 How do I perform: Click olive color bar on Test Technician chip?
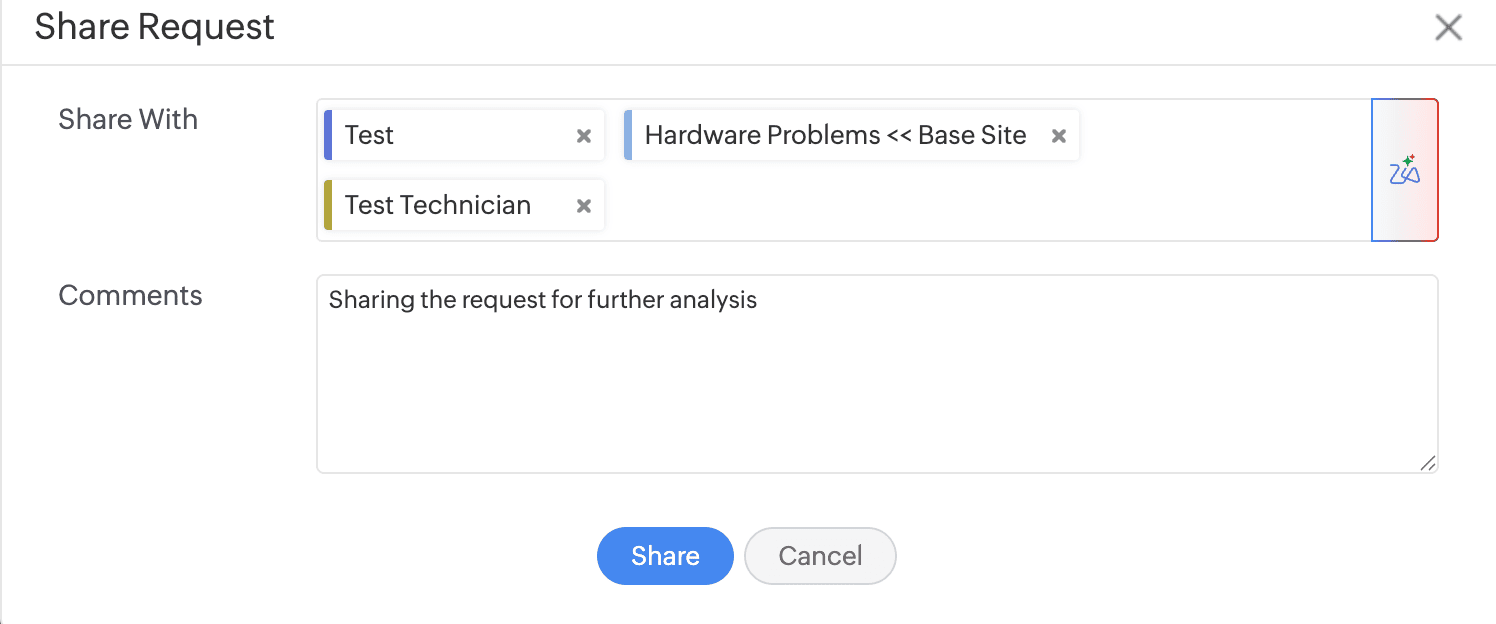pyautogui.click(x=328, y=206)
